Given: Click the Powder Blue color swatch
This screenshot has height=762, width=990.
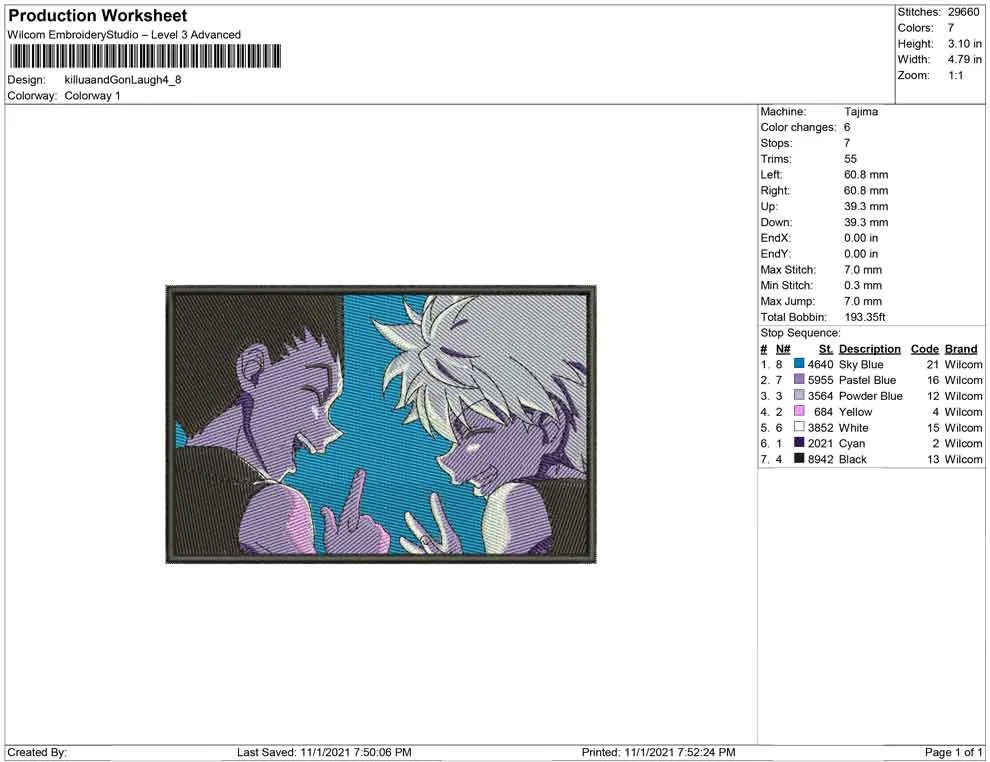Looking at the screenshot, I should tap(799, 395).
